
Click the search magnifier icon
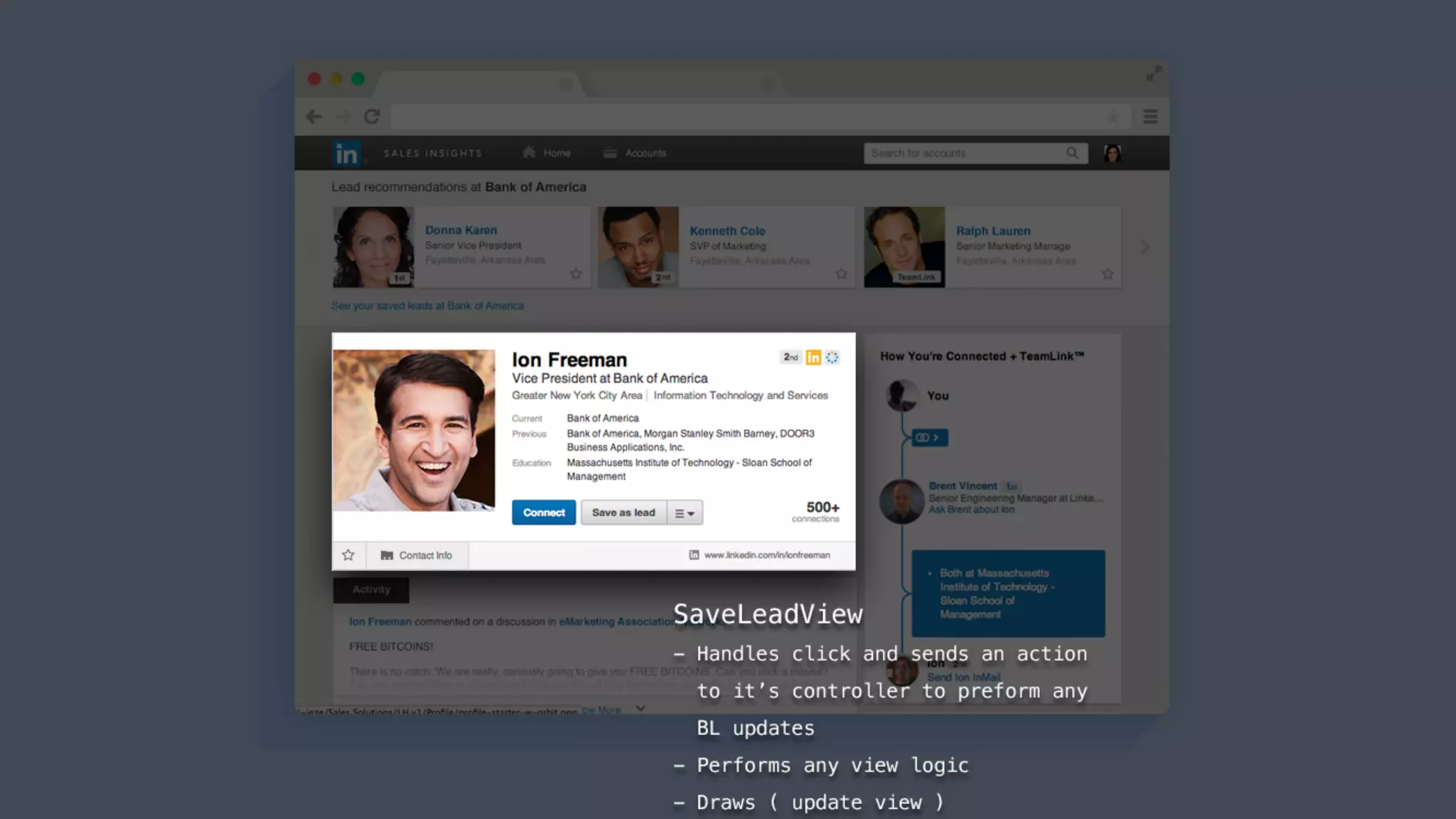coord(1072,153)
